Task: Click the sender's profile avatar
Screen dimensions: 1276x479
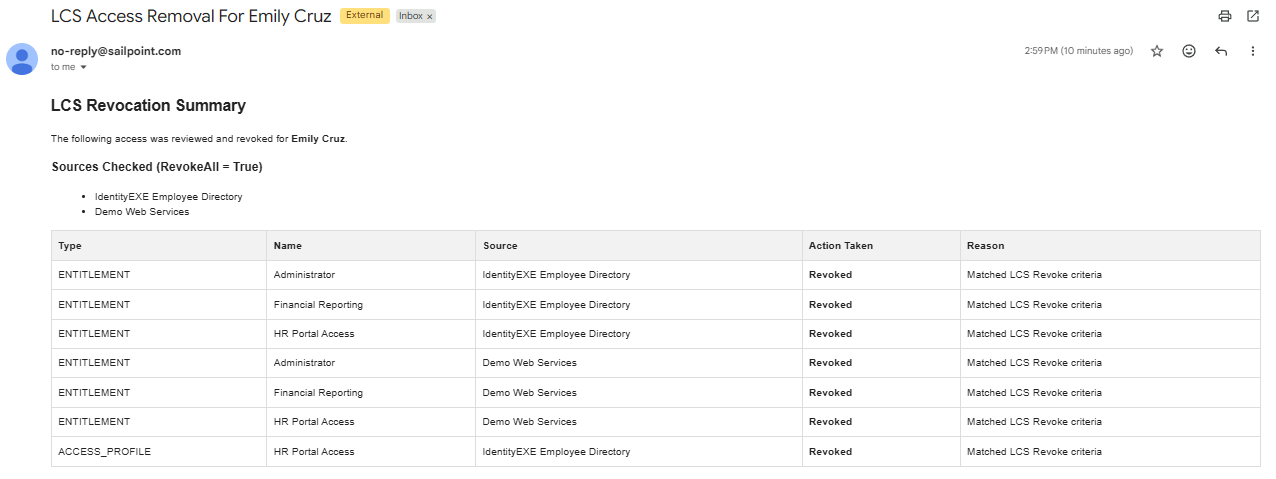Action: point(22,59)
